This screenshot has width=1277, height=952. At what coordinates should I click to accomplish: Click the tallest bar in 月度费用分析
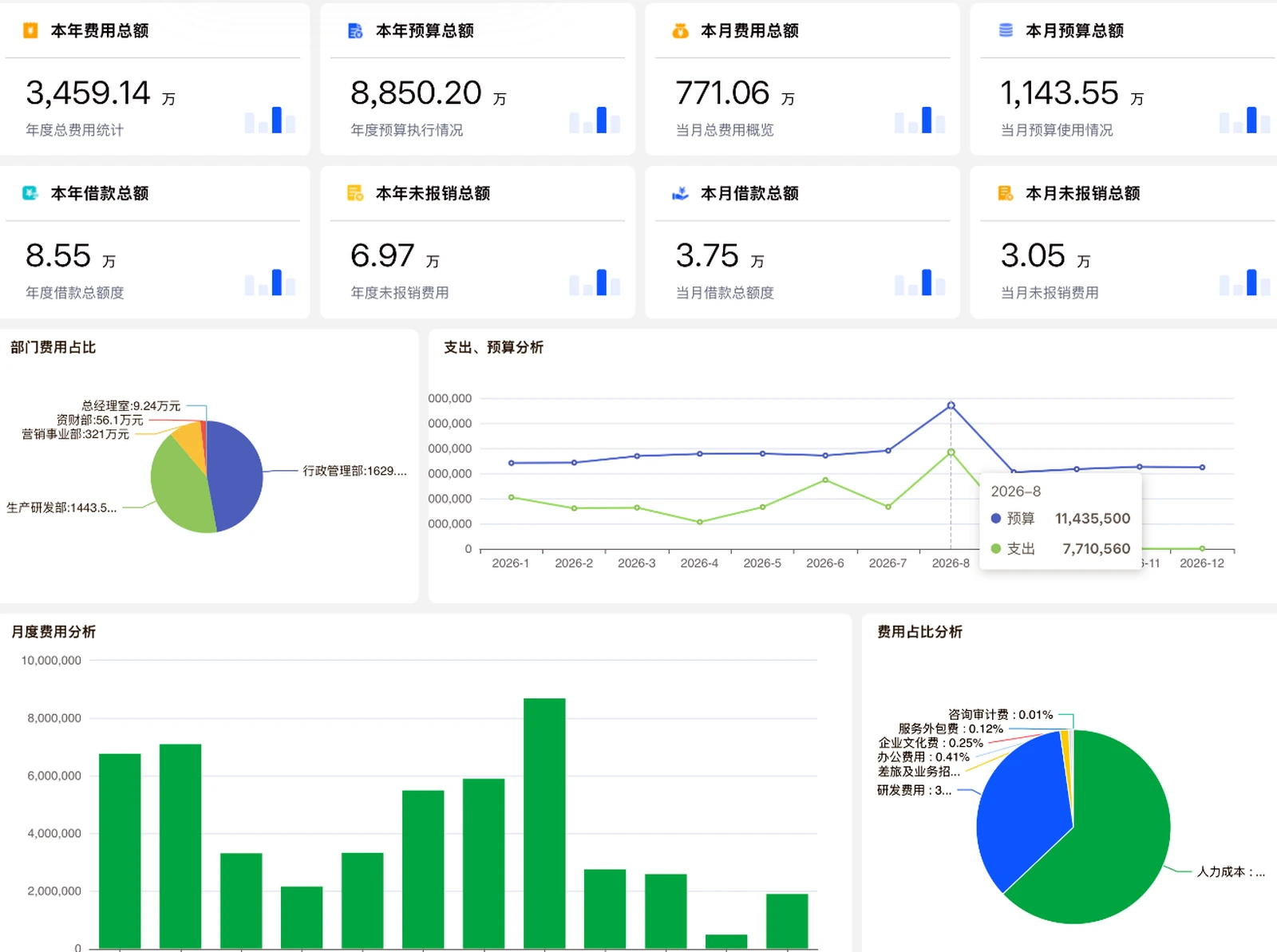click(544, 824)
